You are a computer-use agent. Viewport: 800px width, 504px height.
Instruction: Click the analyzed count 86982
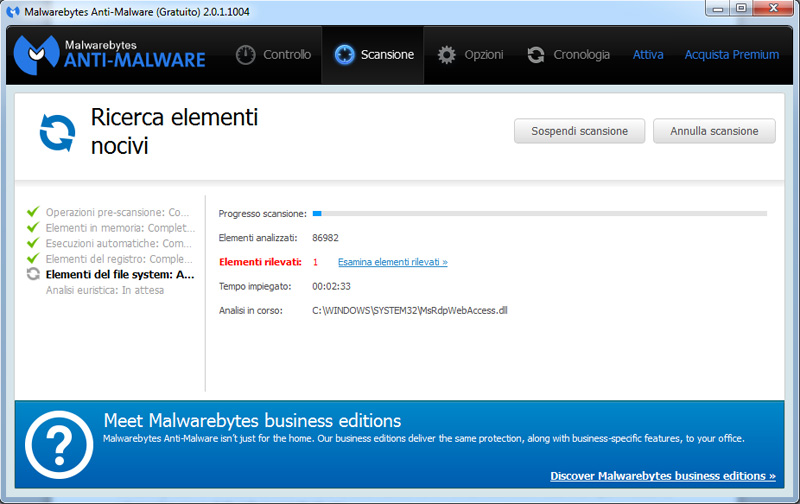click(x=326, y=238)
